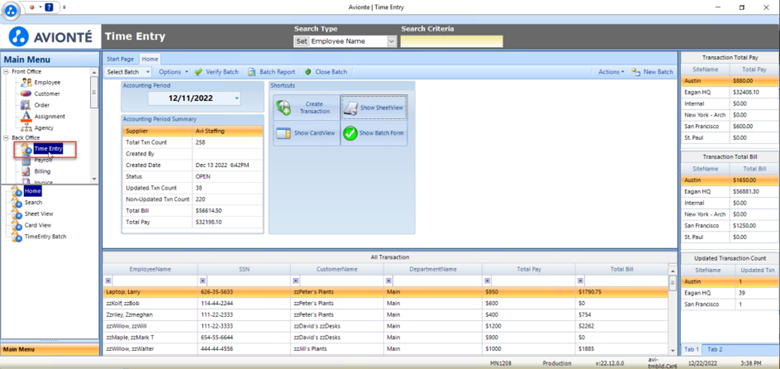Viewport: 780px width, 369px height.
Task: Open the Batch Report from the toolbar
Action: pos(272,72)
